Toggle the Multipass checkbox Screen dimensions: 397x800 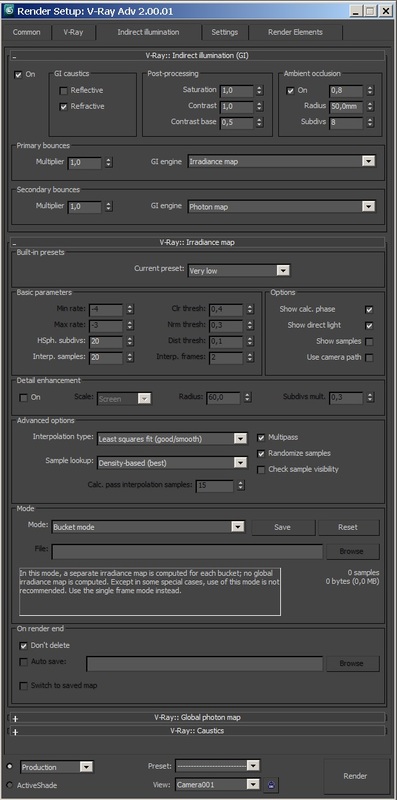pos(261,438)
